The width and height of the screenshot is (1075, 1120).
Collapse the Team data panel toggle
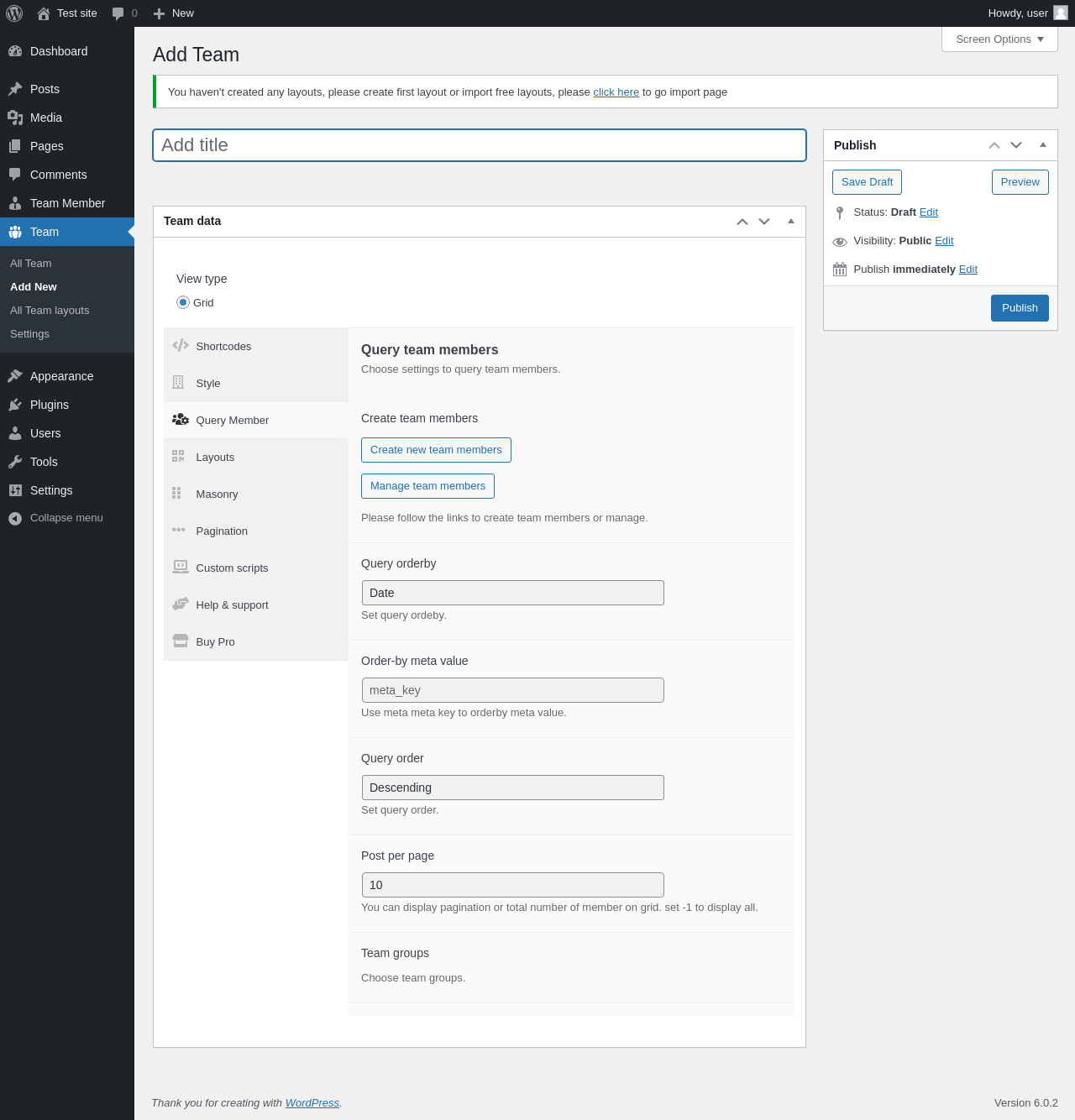click(x=790, y=222)
